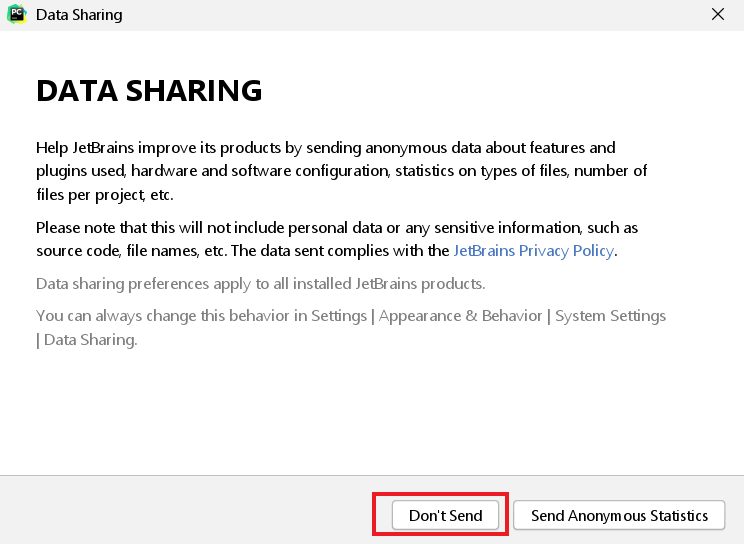Click the text 'Data sharing preferences apply to all installed JetBrains products.'
Image resolution: width=744 pixels, height=544 pixels.
click(260, 284)
